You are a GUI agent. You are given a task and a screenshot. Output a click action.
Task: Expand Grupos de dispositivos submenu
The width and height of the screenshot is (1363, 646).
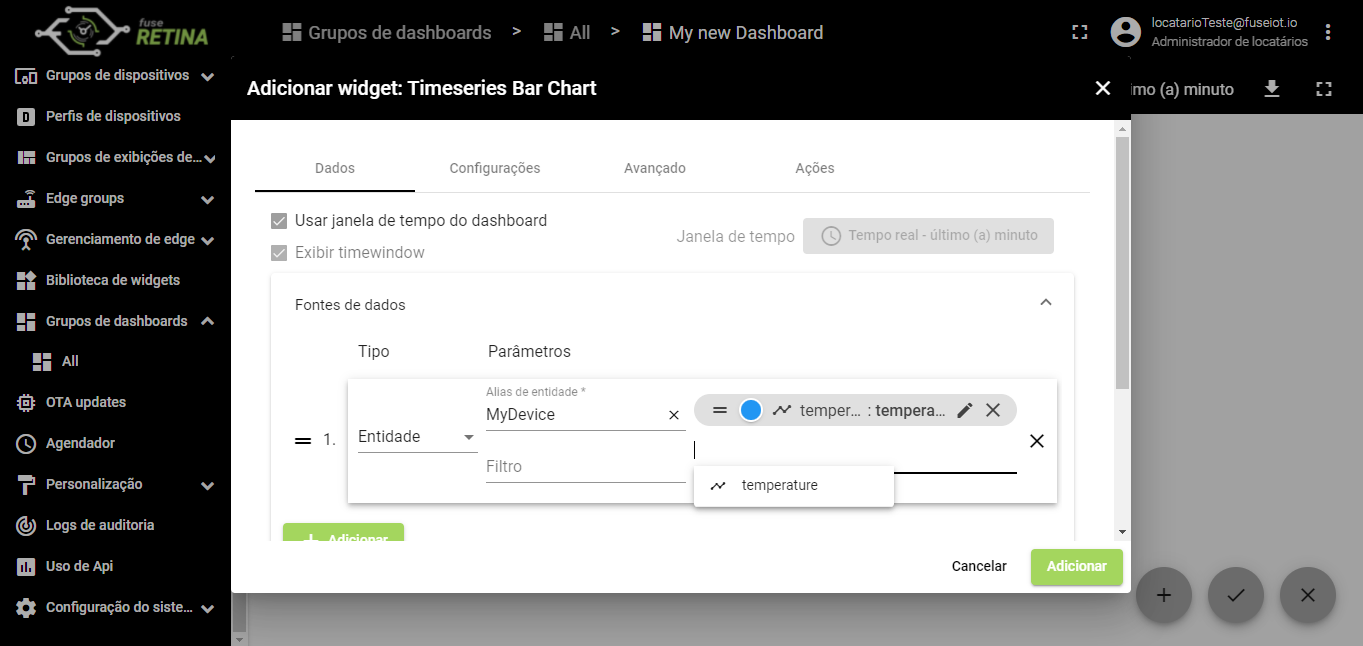(x=207, y=76)
